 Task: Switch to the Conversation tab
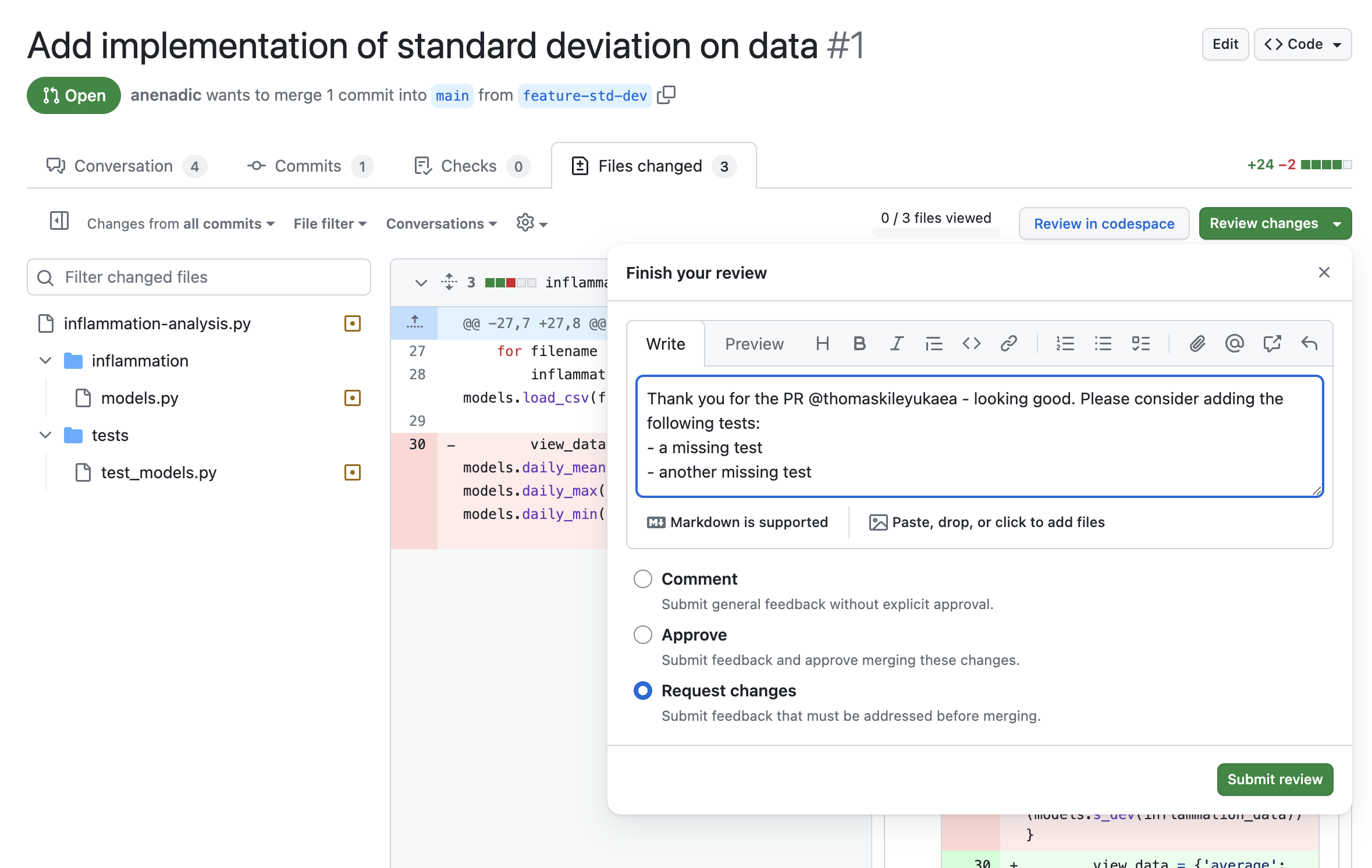[123, 164]
